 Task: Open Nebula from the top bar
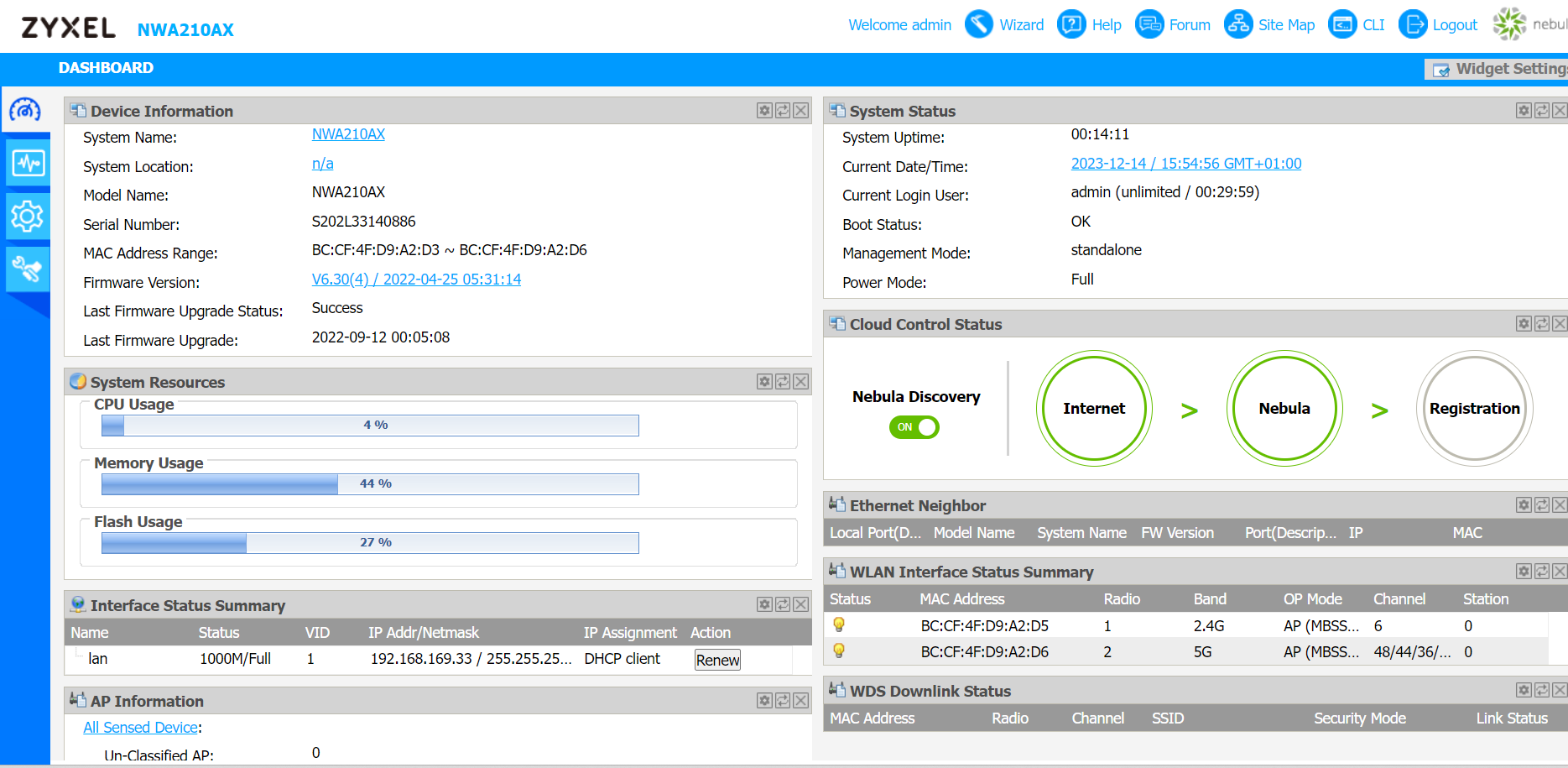pos(1508,24)
